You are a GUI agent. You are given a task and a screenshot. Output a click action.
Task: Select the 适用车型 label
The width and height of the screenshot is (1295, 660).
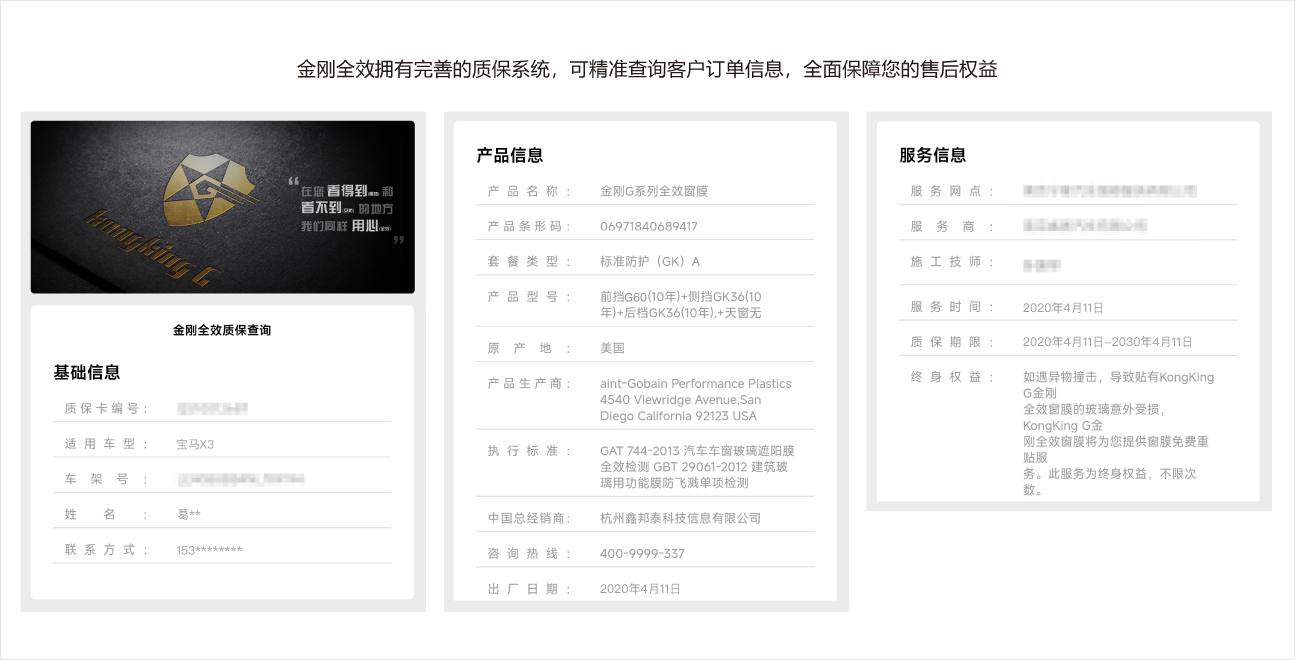coord(107,444)
